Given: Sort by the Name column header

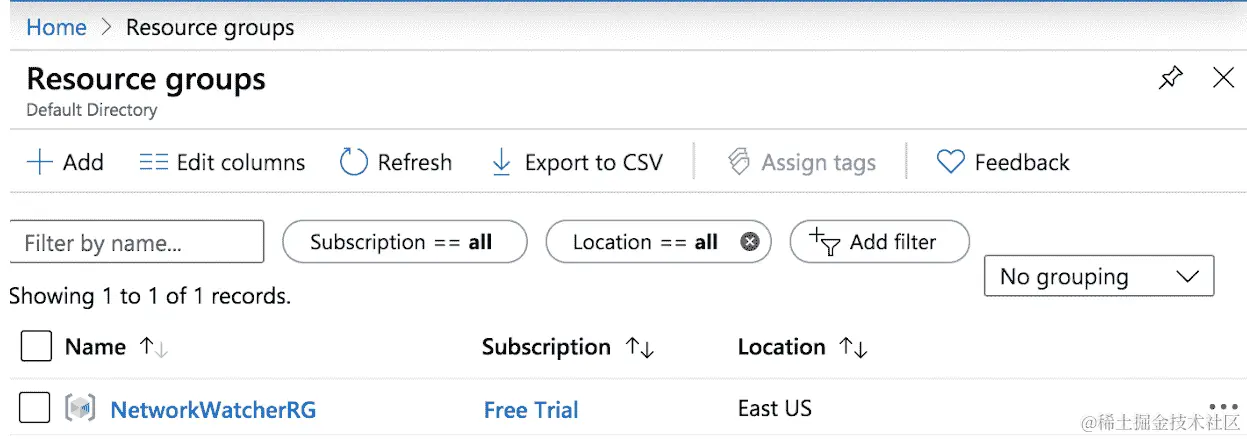Looking at the screenshot, I should pyautogui.click(x=95, y=347).
